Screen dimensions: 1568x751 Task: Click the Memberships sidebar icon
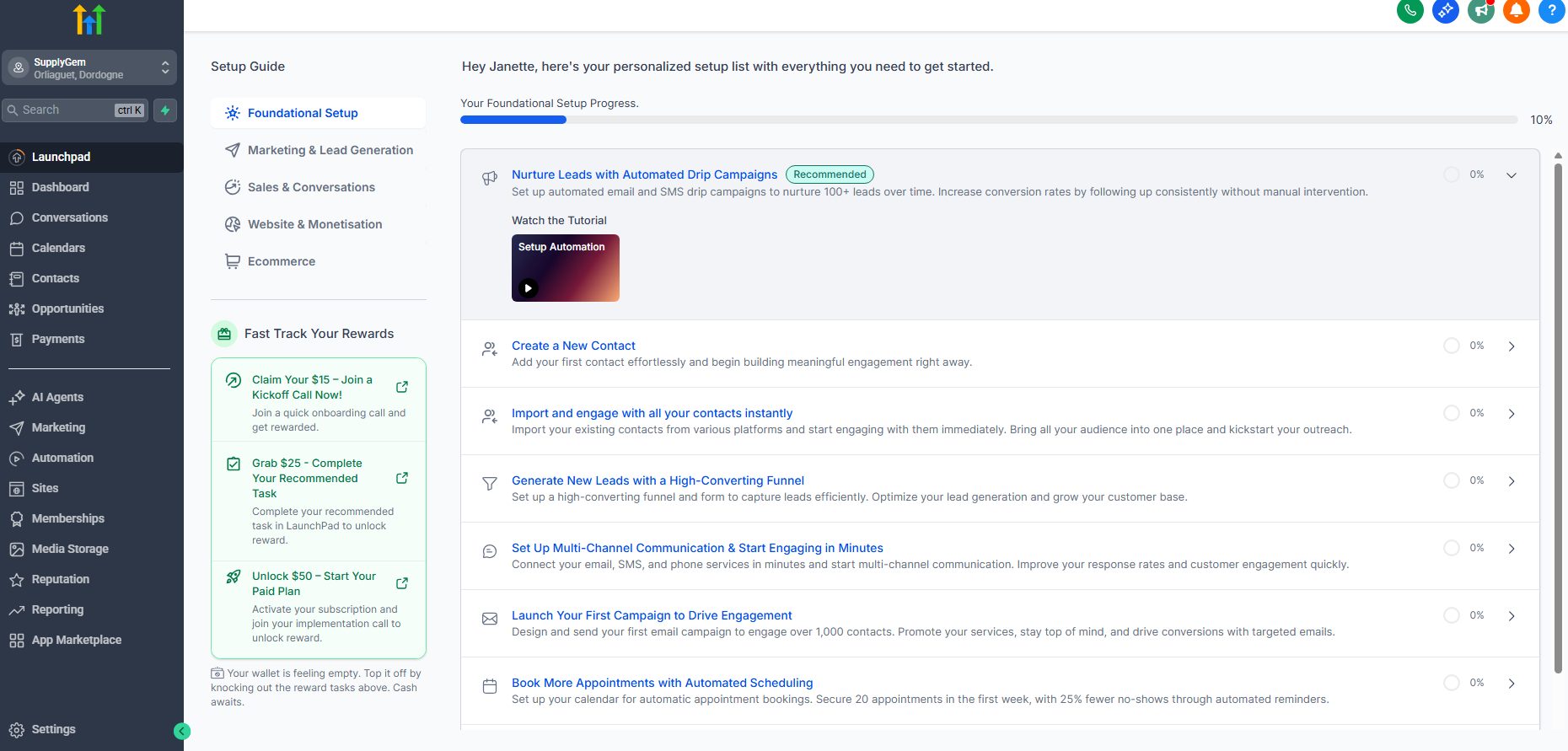pyautogui.click(x=16, y=519)
